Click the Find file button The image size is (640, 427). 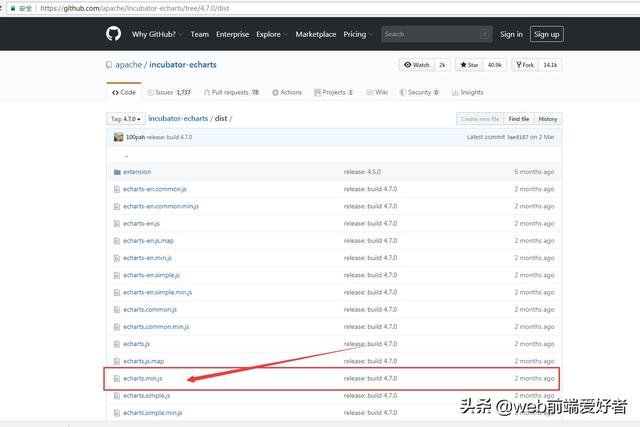(x=519, y=119)
